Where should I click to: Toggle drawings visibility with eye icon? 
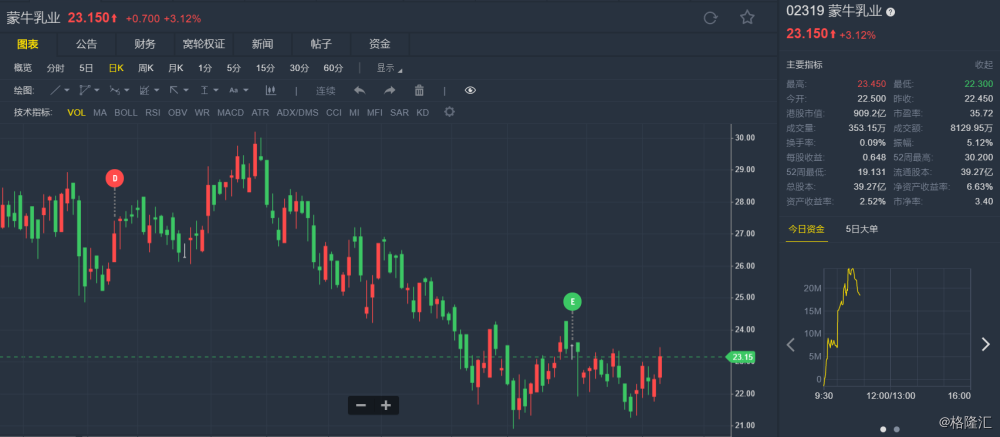470,91
